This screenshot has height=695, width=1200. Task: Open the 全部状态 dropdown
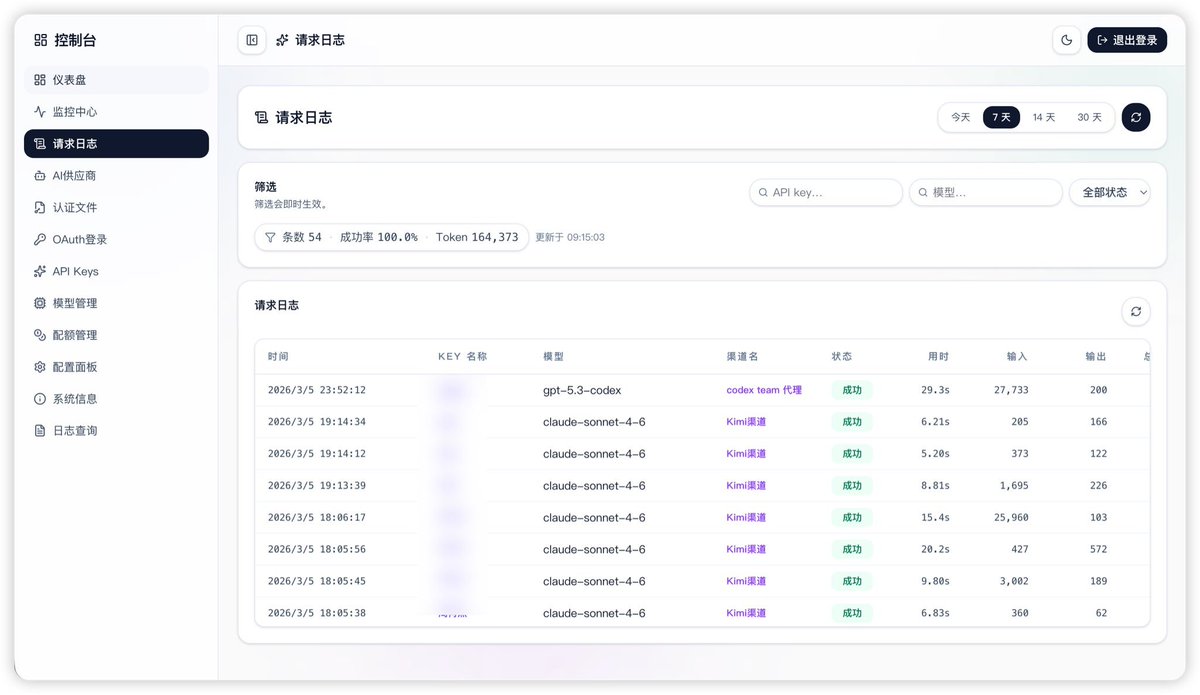[1110, 192]
